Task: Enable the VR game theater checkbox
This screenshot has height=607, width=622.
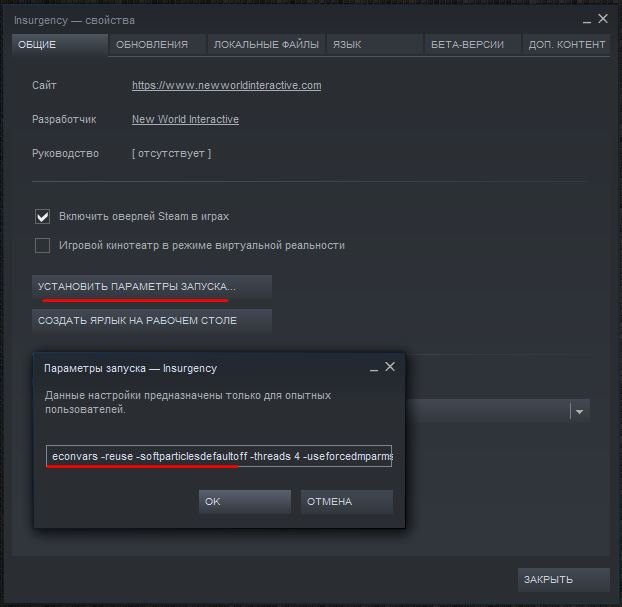Action: coord(42,245)
